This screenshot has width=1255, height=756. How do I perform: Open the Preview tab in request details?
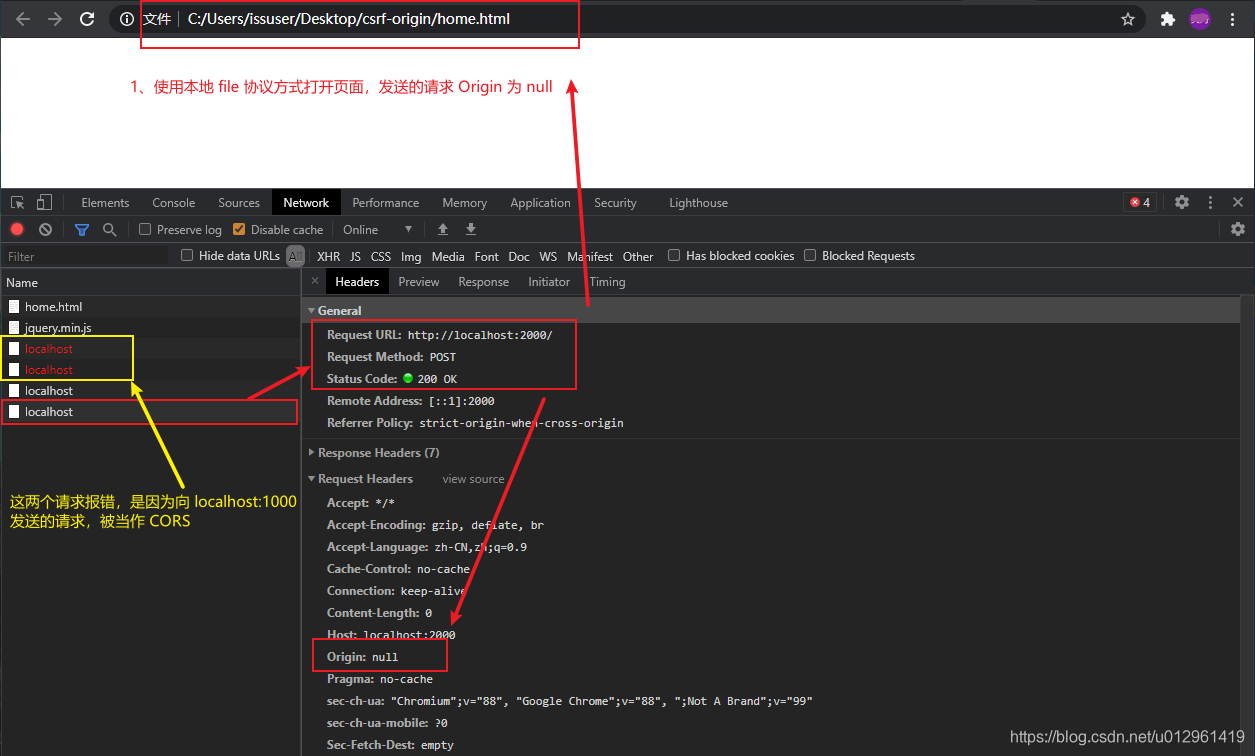tap(419, 281)
